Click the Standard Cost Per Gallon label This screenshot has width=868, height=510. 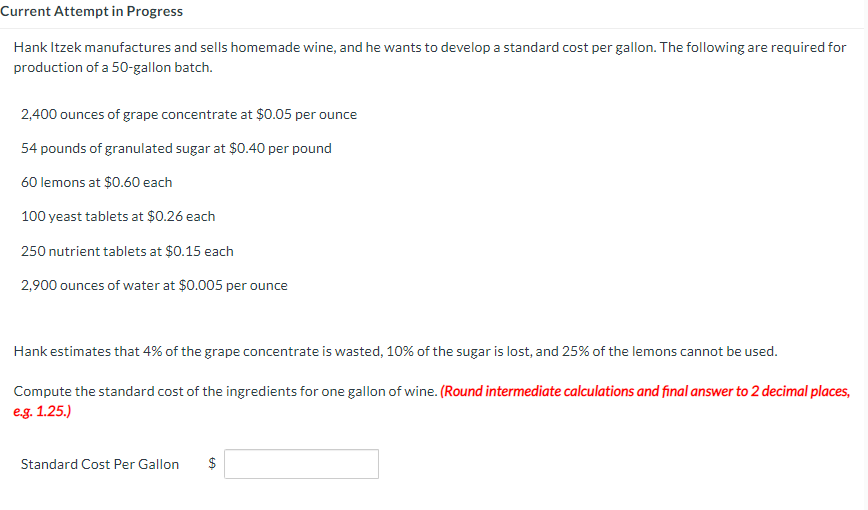pos(100,464)
